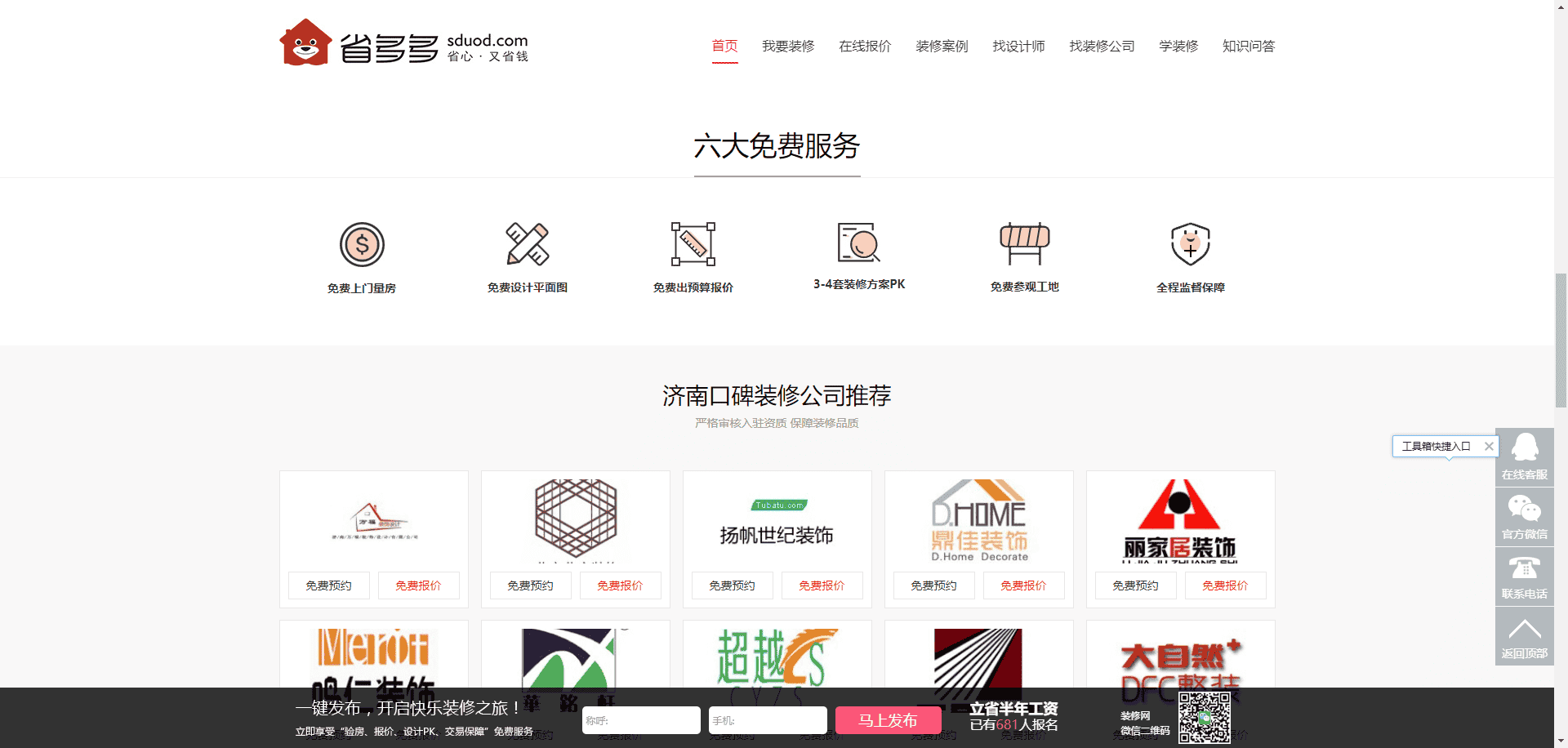
Task: Show 联系电话 telephone sidebar icon
Action: pos(1525,577)
